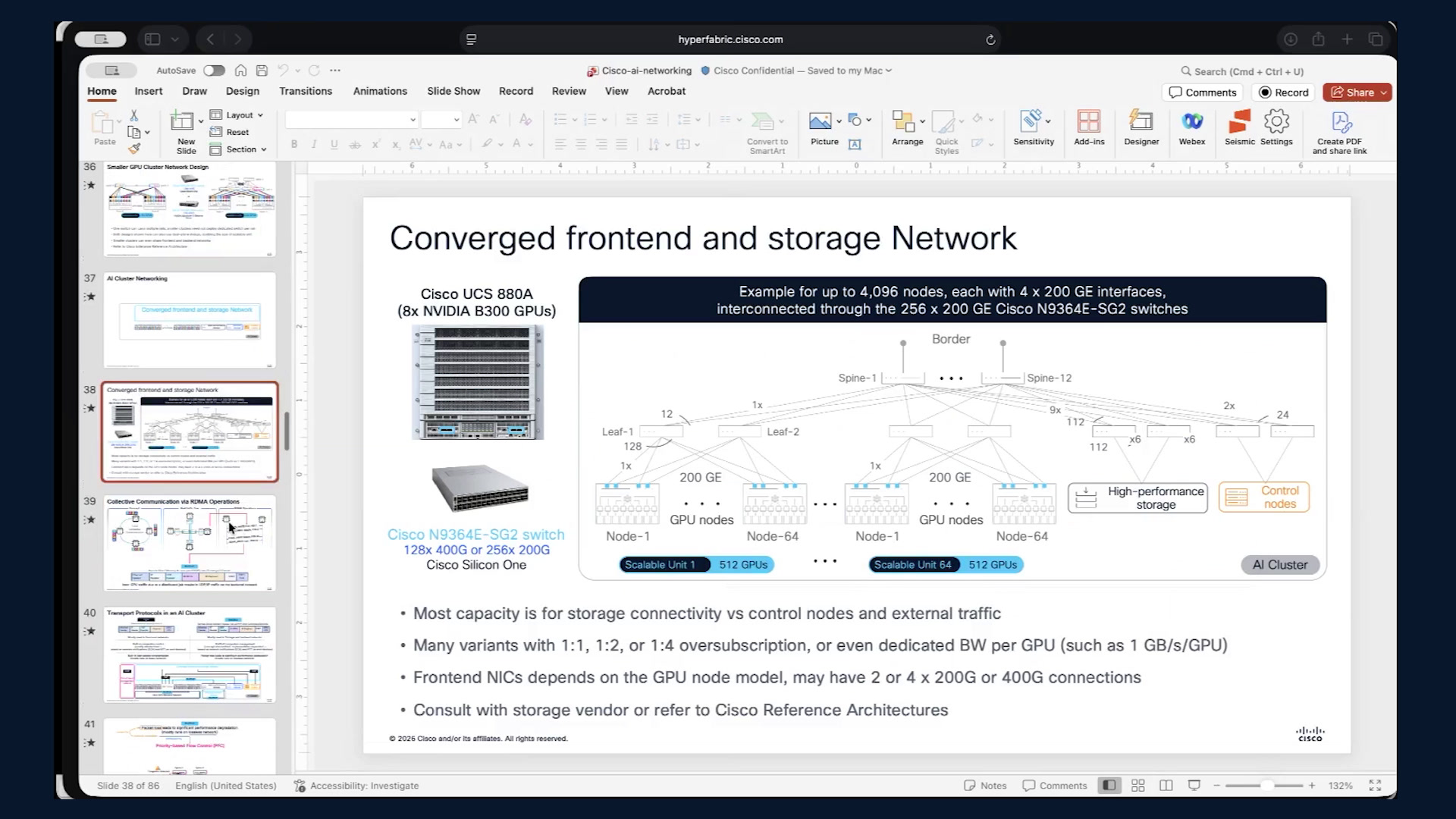Open the Slide Show tab
The height and width of the screenshot is (819, 1456).
click(x=453, y=91)
